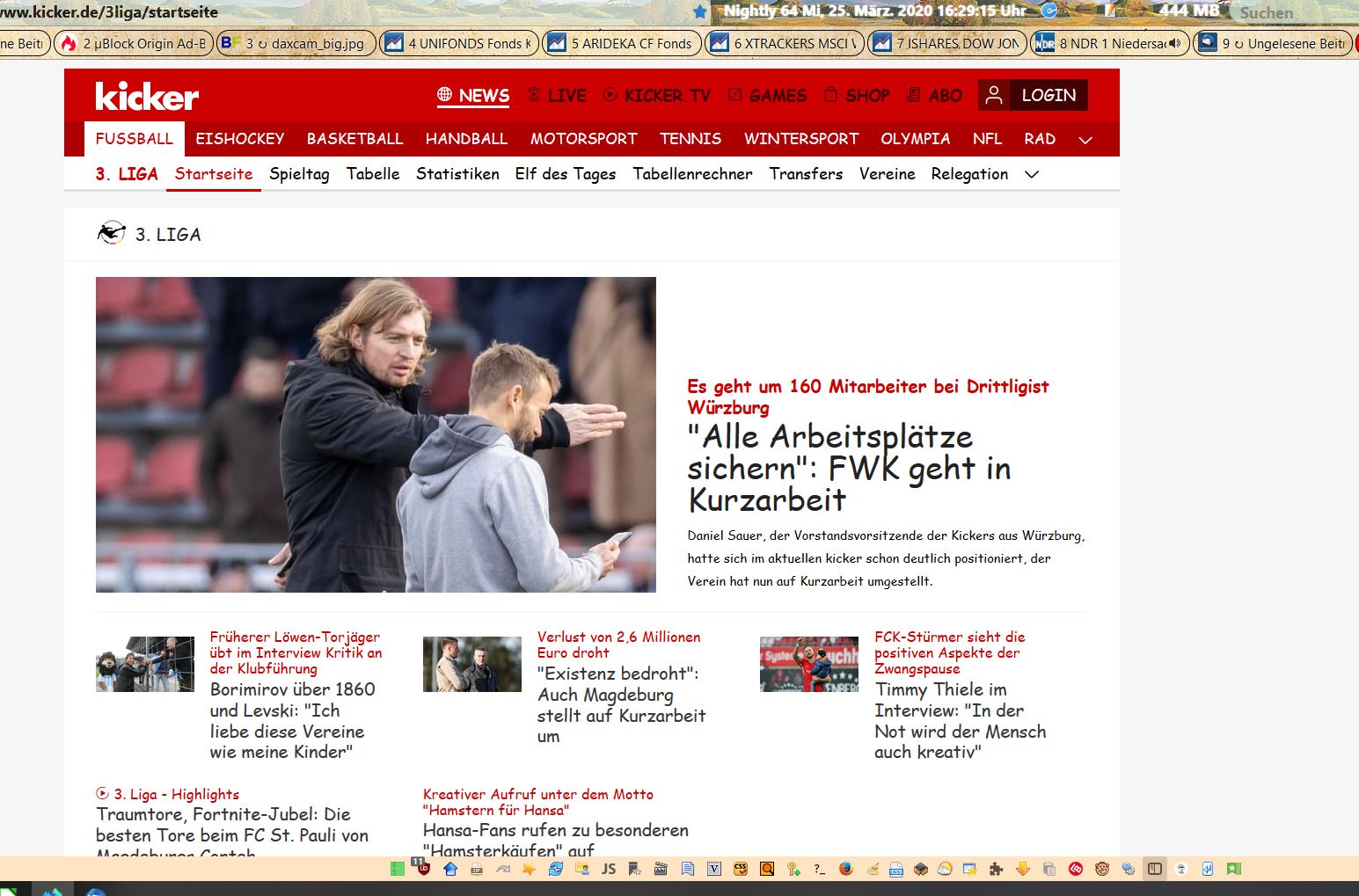
Task: Click the bookmark star in address bar
Action: coord(700,11)
